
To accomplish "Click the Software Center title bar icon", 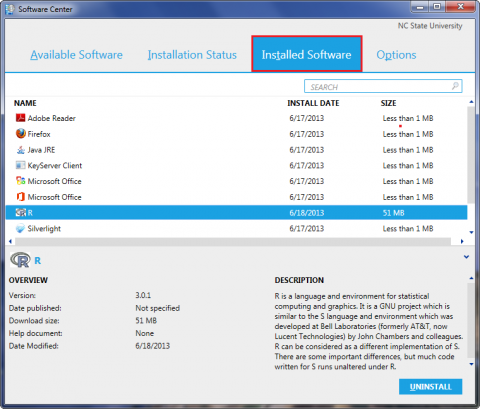I will click(10, 9).
